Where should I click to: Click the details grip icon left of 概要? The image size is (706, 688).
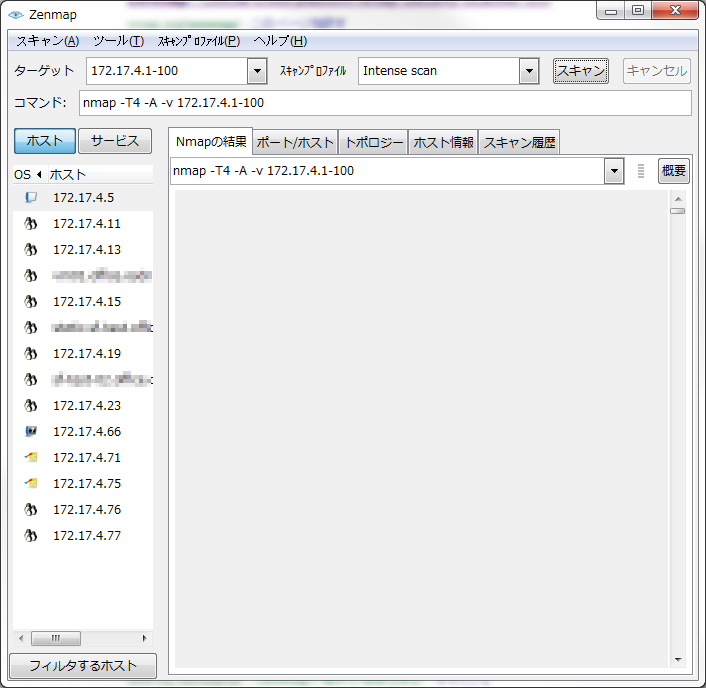click(641, 171)
